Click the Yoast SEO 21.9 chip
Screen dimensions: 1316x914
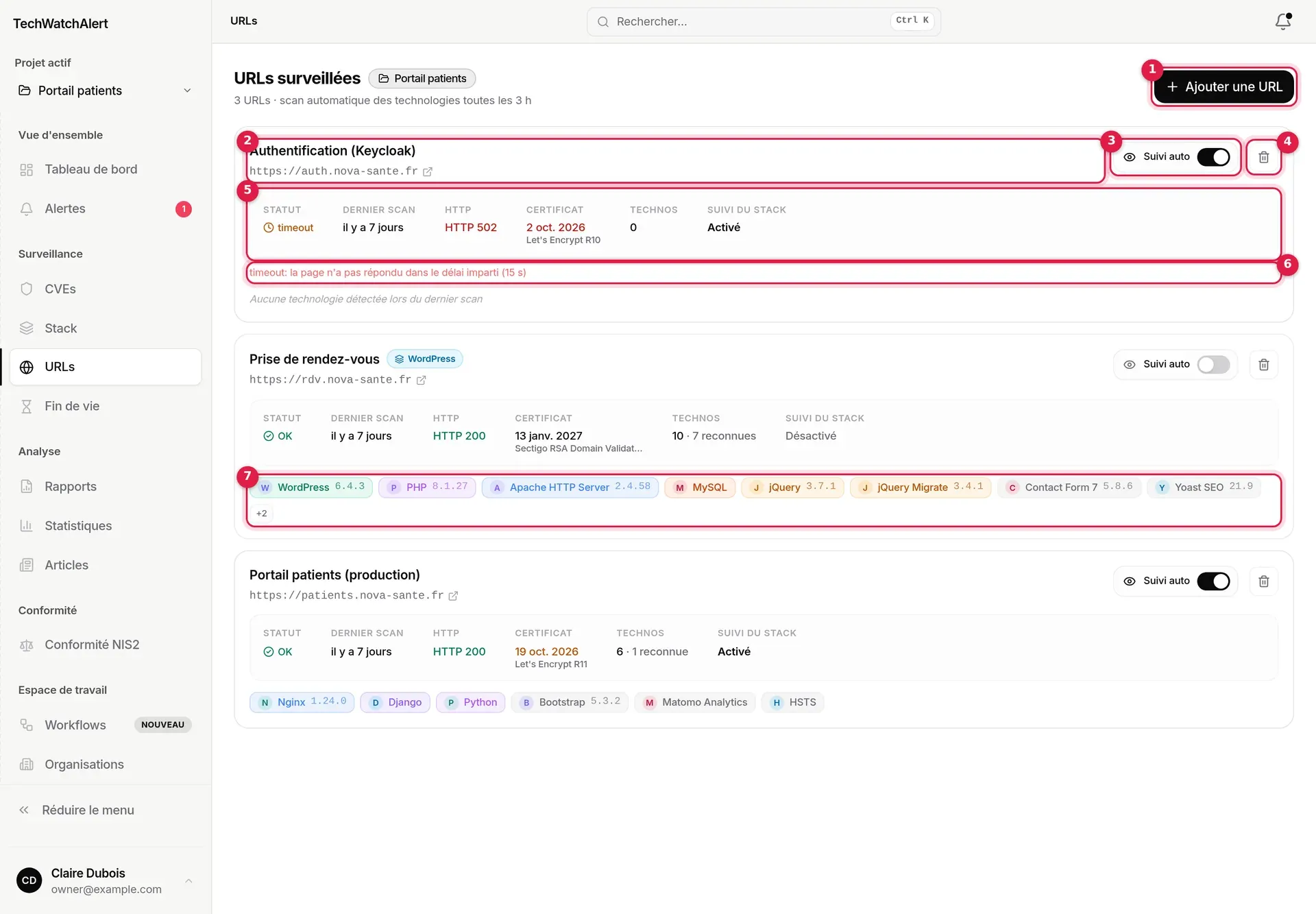(x=1204, y=487)
